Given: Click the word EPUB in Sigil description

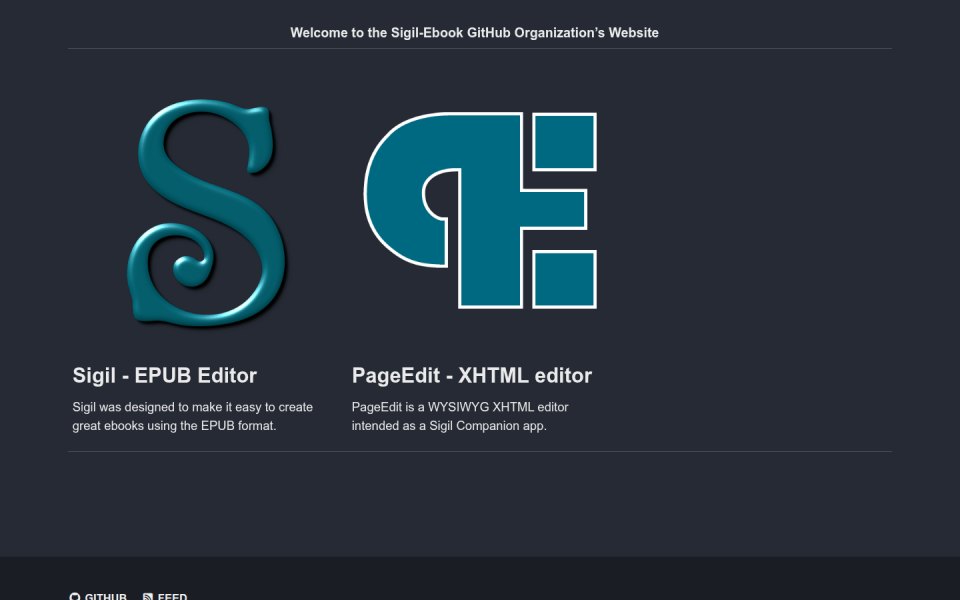Looking at the screenshot, I should (x=217, y=426).
